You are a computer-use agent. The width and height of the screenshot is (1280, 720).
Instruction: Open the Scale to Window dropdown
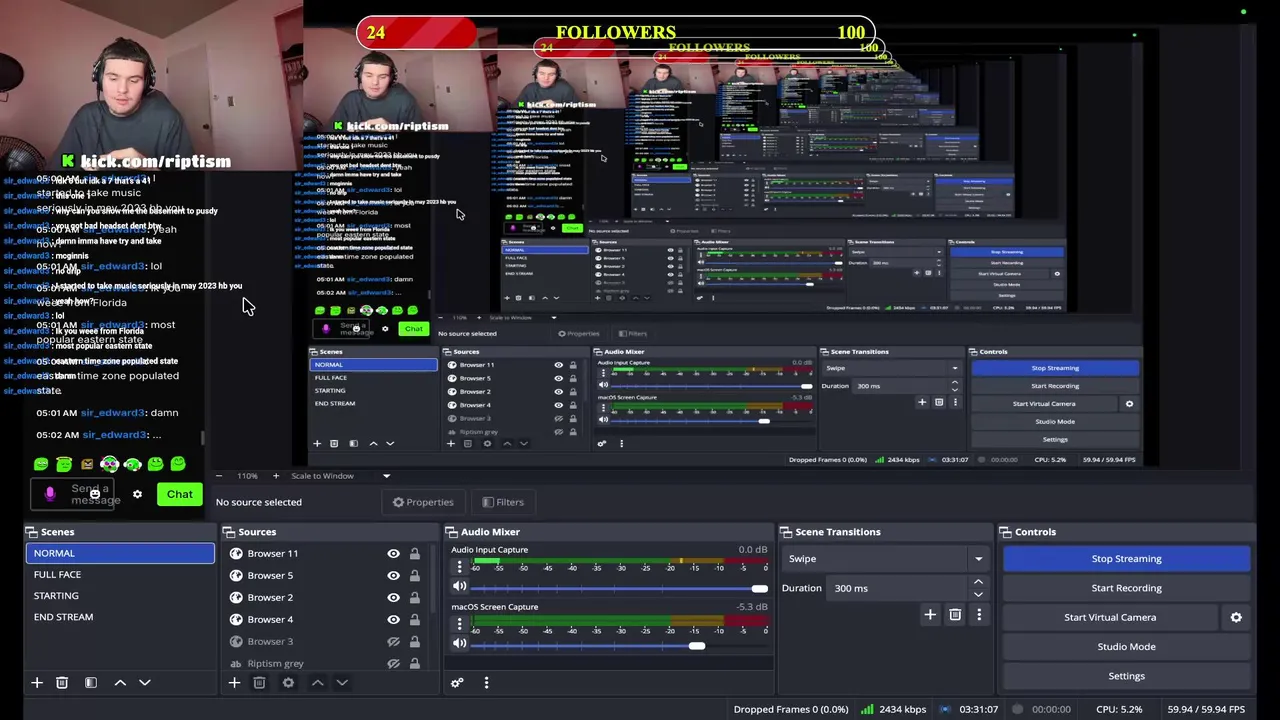click(x=340, y=476)
